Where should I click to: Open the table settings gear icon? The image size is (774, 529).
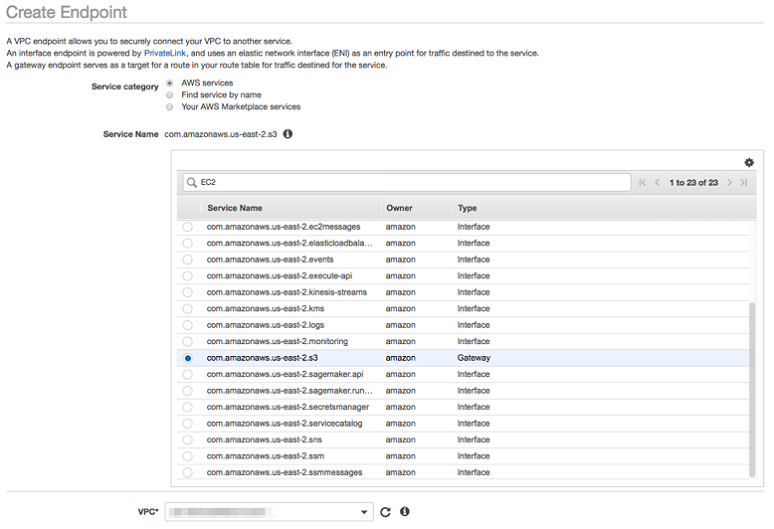[749, 162]
